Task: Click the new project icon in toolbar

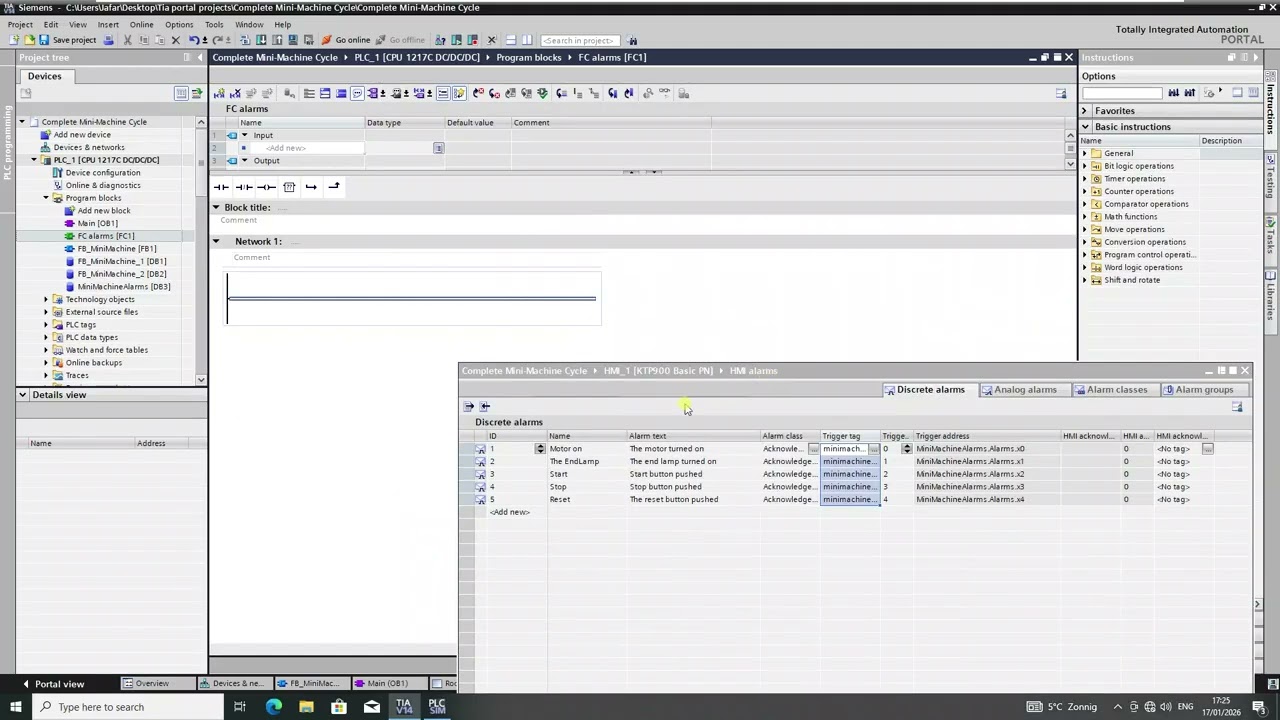Action: [x=14, y=40]
